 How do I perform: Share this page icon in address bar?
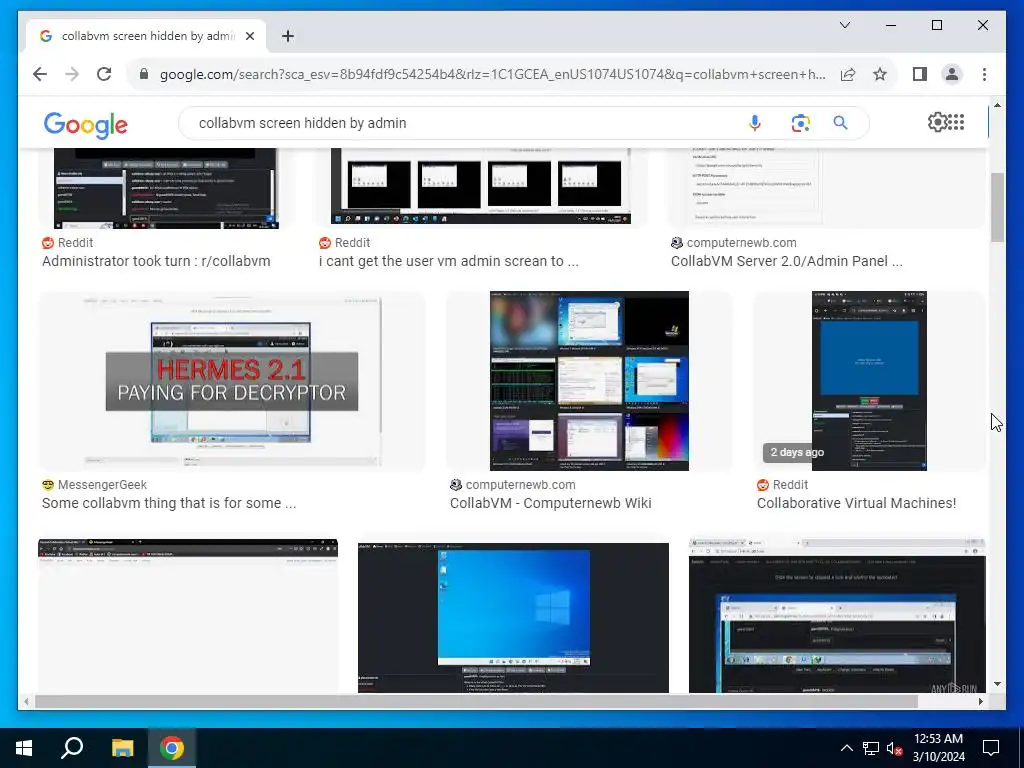(848, 74)
